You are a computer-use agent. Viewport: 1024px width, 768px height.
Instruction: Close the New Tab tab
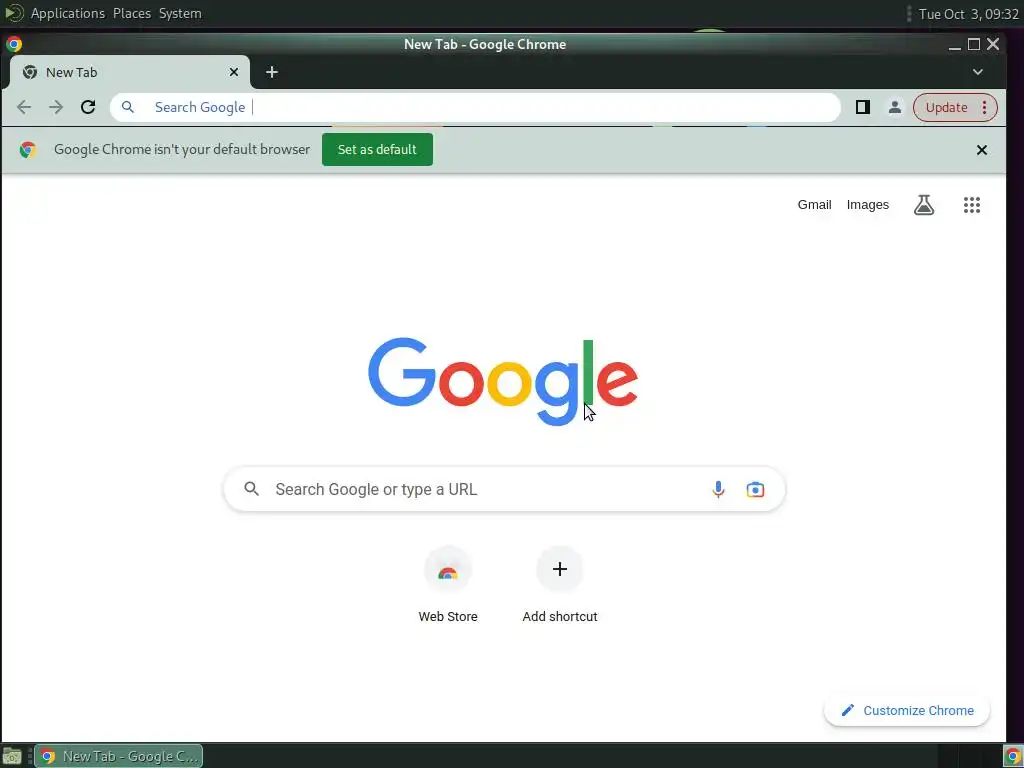[234, 72]
